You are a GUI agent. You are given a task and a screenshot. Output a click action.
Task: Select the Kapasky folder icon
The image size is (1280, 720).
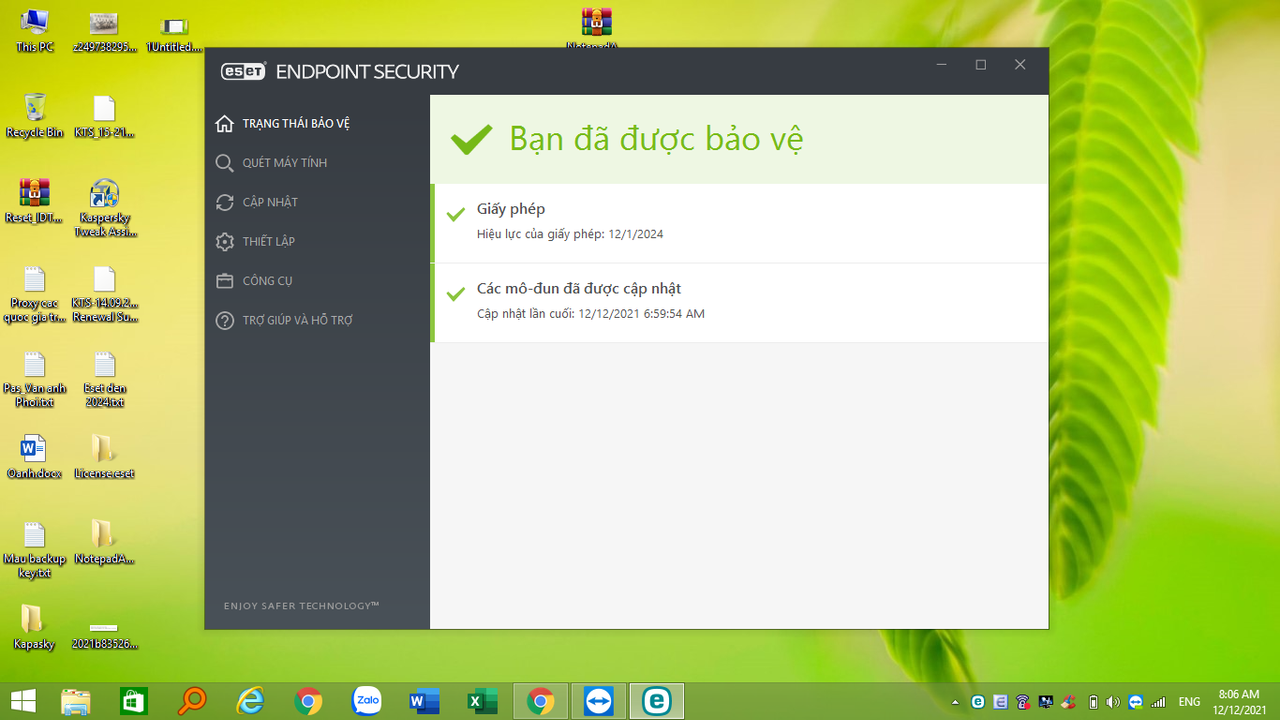[34, 628]
